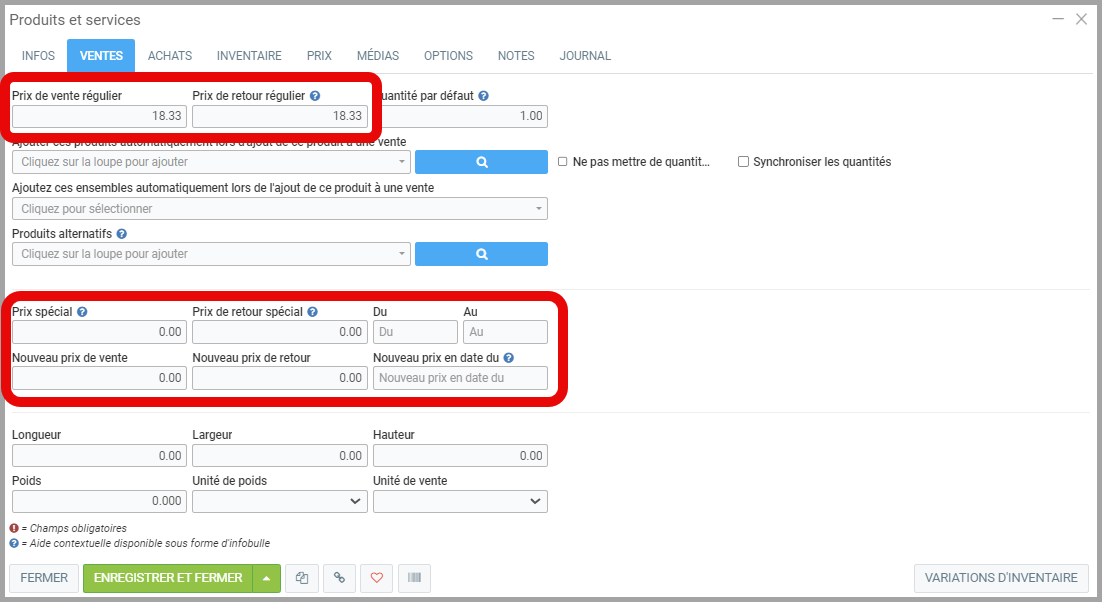Toggle Synchroniser les quantités checkbox
Screen dimensions: 1102x602
pyautogui.click(x=743, y=162)
